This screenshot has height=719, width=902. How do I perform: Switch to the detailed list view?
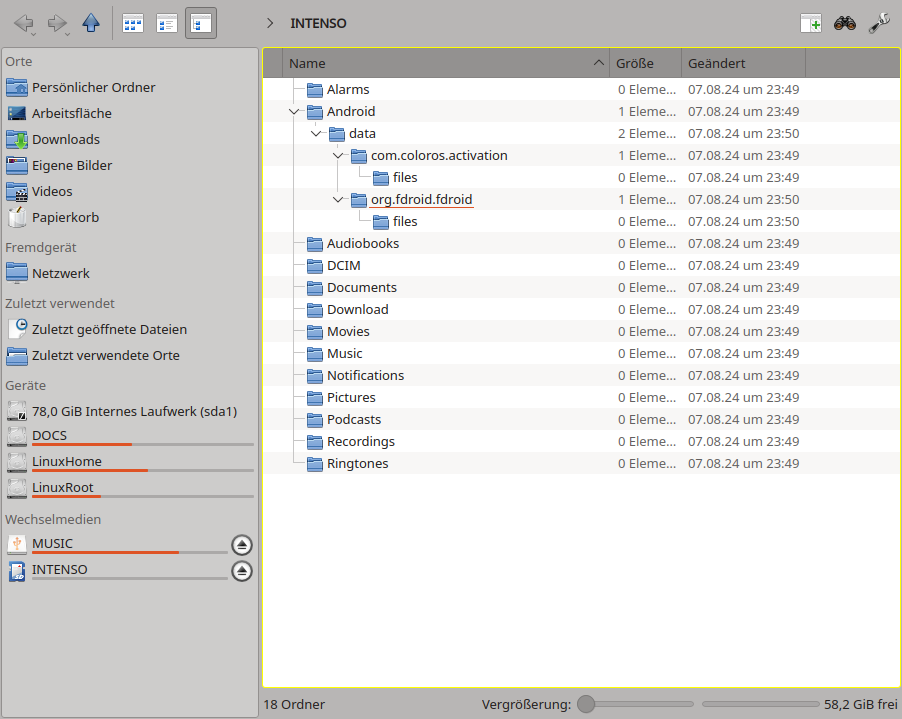[167, 23]
